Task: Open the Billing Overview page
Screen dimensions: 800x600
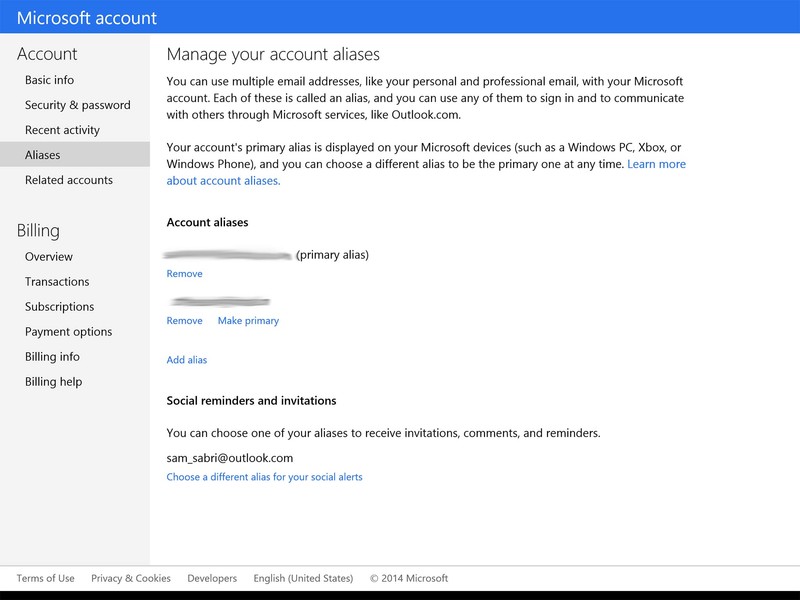Action: click(x=49, y=257)
